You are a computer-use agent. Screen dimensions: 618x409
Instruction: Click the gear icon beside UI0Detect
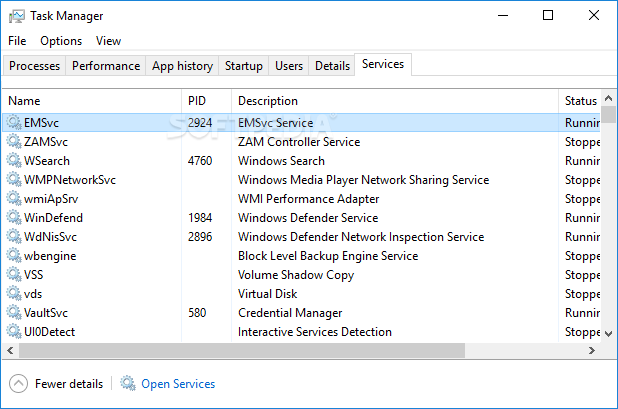click(x=14, y=331)
